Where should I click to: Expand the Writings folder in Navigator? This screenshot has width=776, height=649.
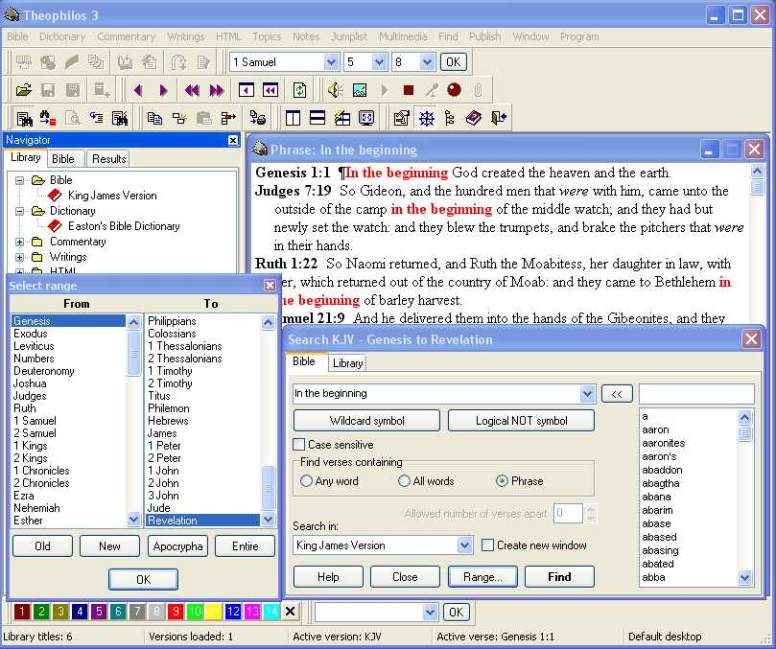point(19,257)
